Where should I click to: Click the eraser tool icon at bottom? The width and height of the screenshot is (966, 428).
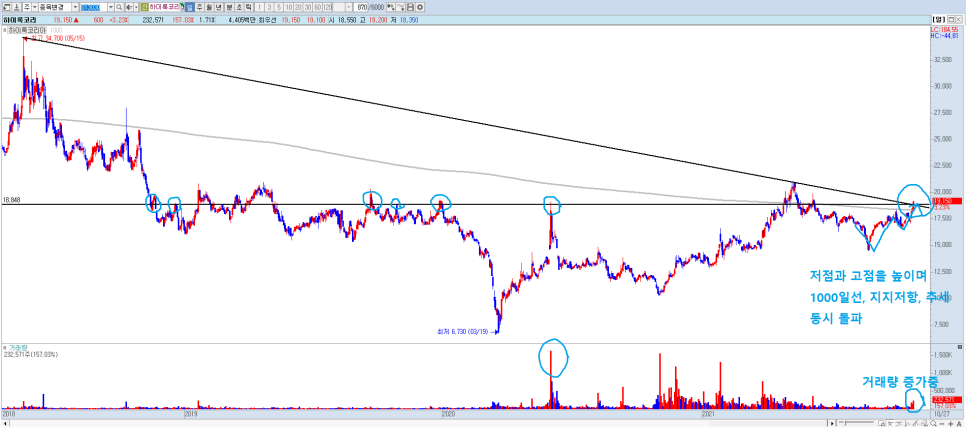click(925, 423)
